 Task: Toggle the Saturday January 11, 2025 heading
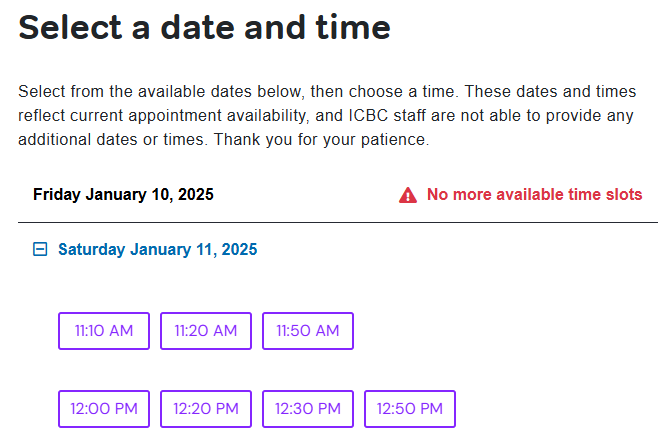pos(157,250)
